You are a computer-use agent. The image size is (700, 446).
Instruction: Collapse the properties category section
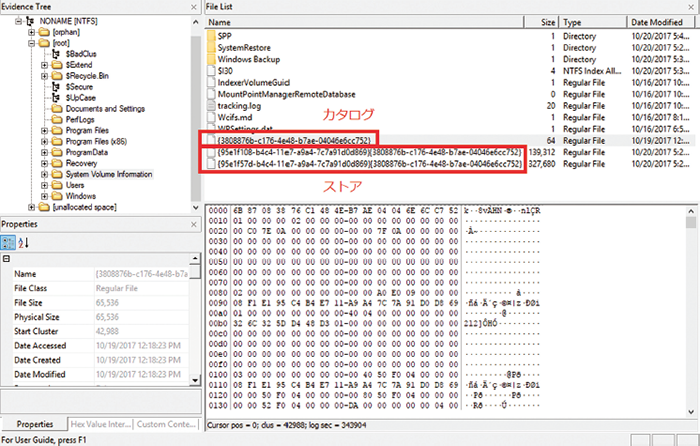8,260
